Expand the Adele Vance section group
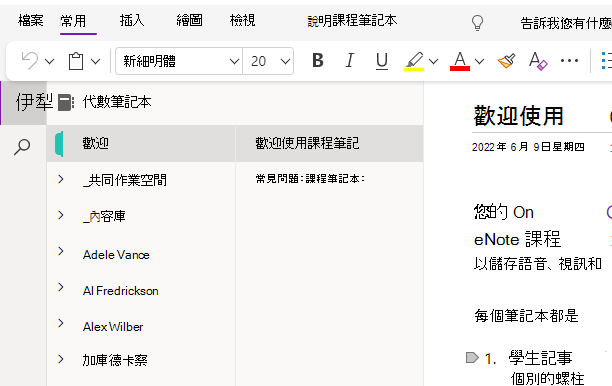 click(x=61, y=251)
